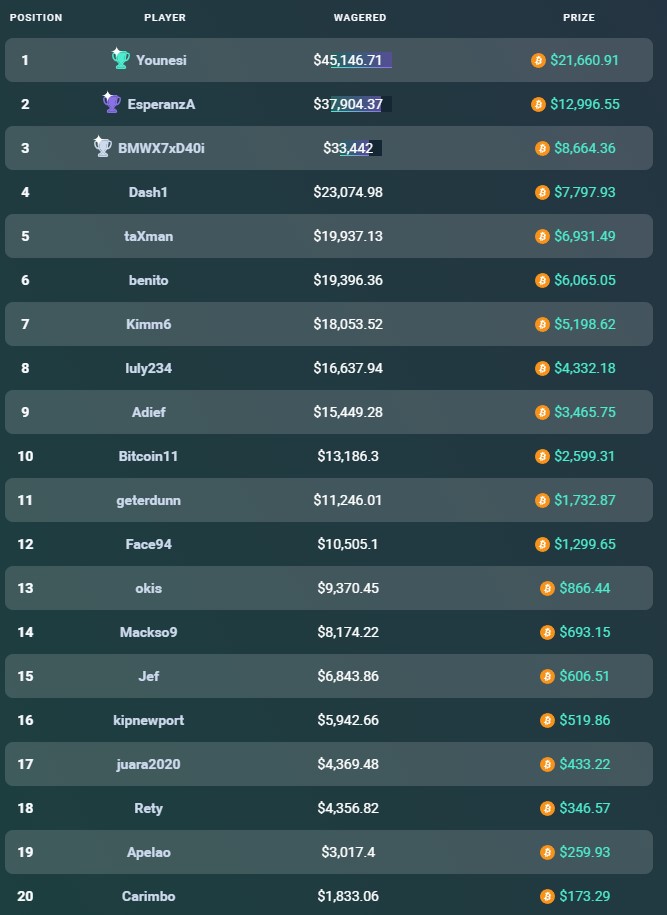Select the player name geterdunn

(x=148, y=500)
